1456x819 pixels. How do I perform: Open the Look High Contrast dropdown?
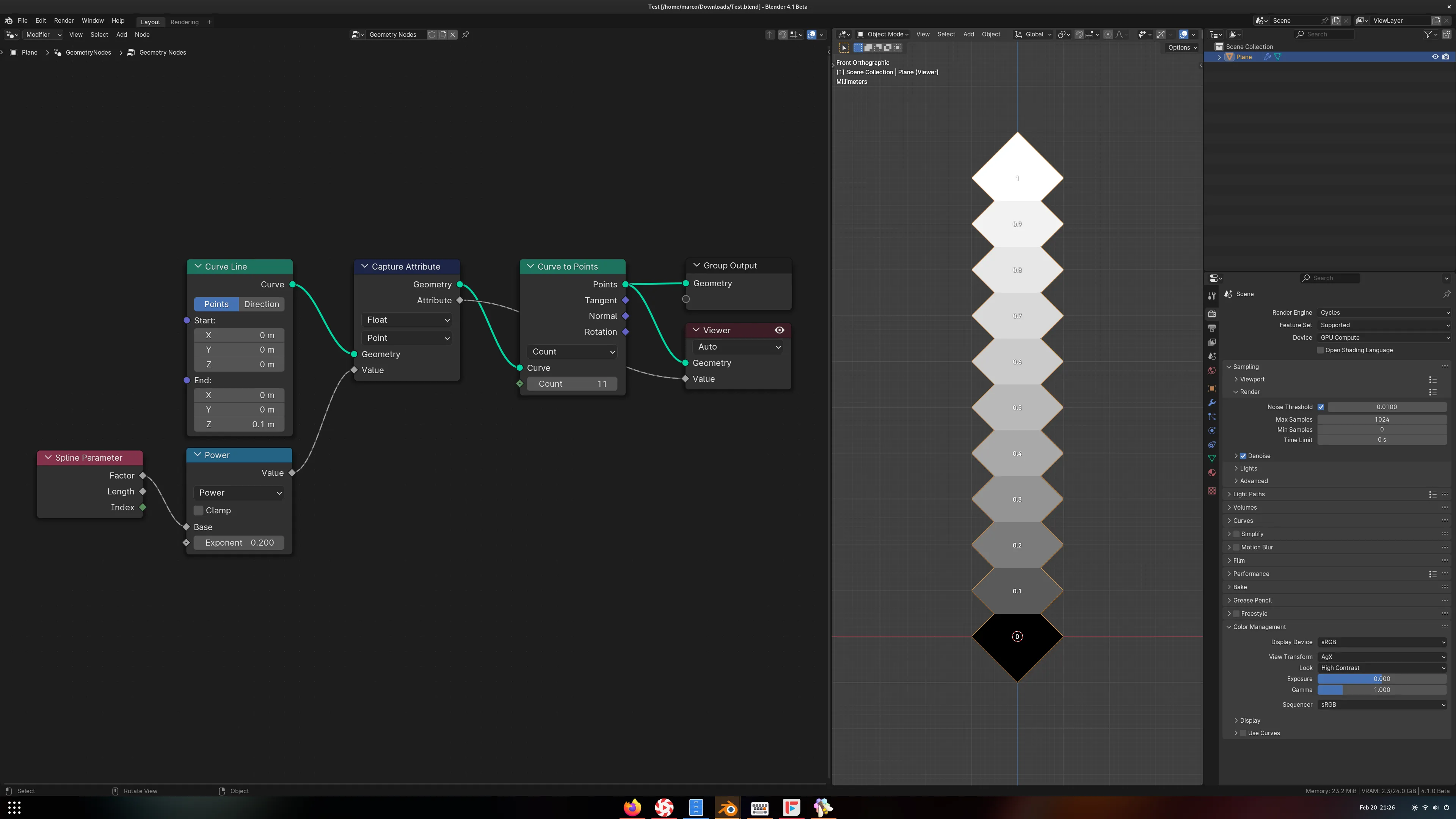coord(1382,668)
